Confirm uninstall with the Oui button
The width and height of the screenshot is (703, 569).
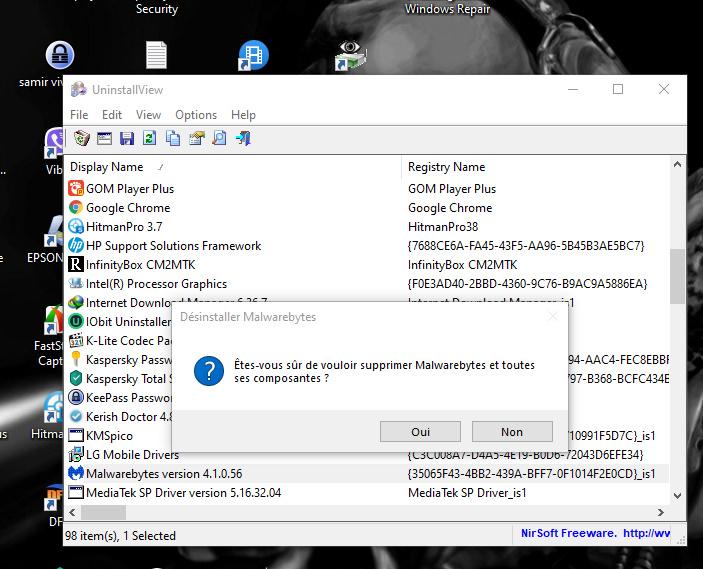[420, 431]
